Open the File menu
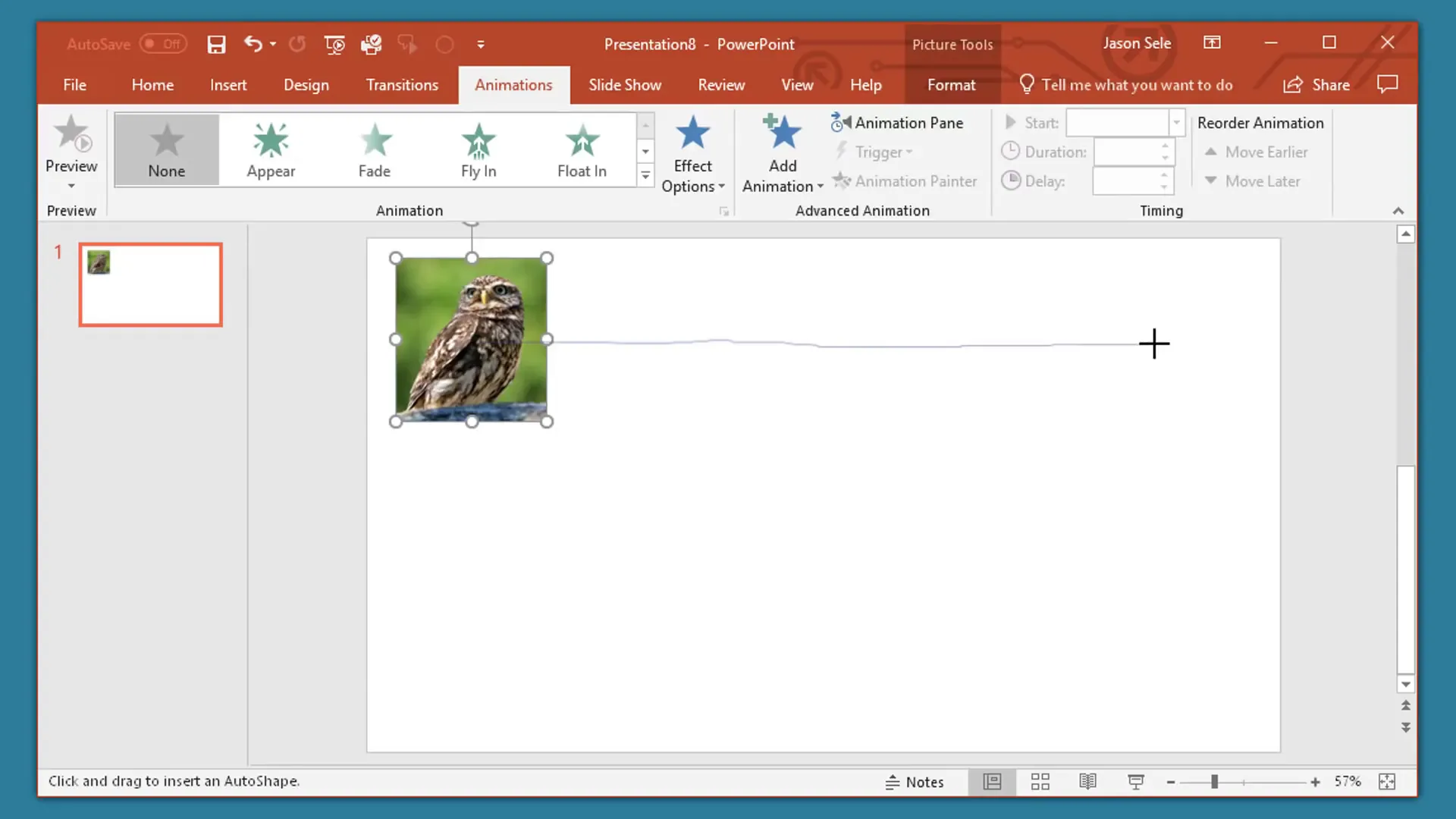The width and height of the screenshot is (1456, 819). point(74,85)
